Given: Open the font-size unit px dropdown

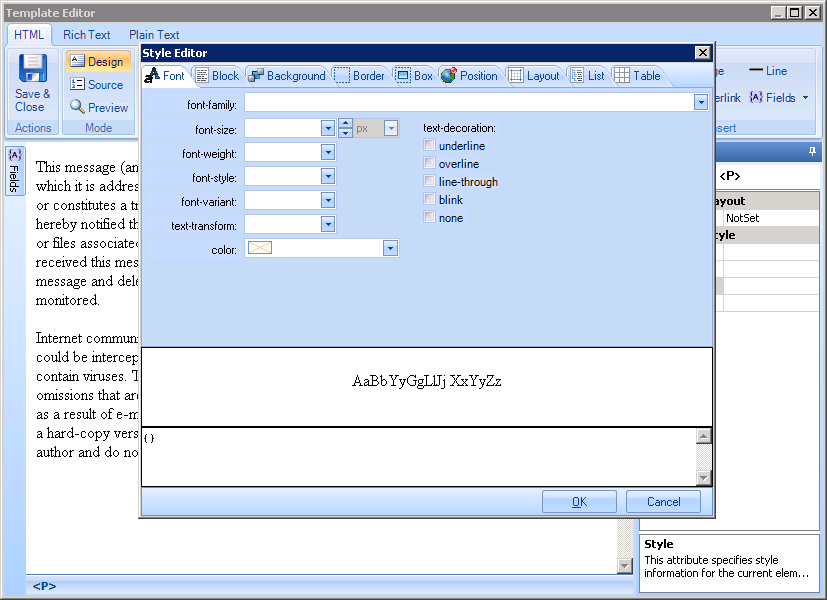Looking at the screenshot, I should click(x=390, y=128).
